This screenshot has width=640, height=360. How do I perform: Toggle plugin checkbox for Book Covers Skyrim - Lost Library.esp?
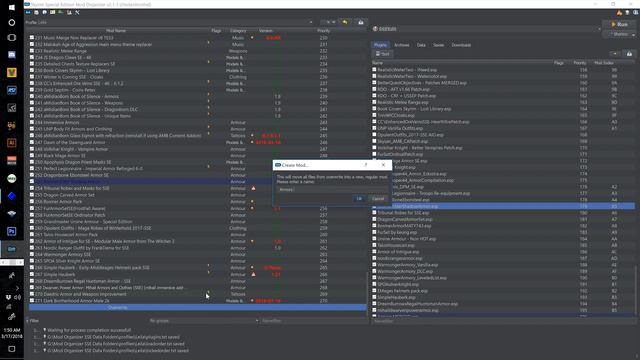tap(374, 109)
